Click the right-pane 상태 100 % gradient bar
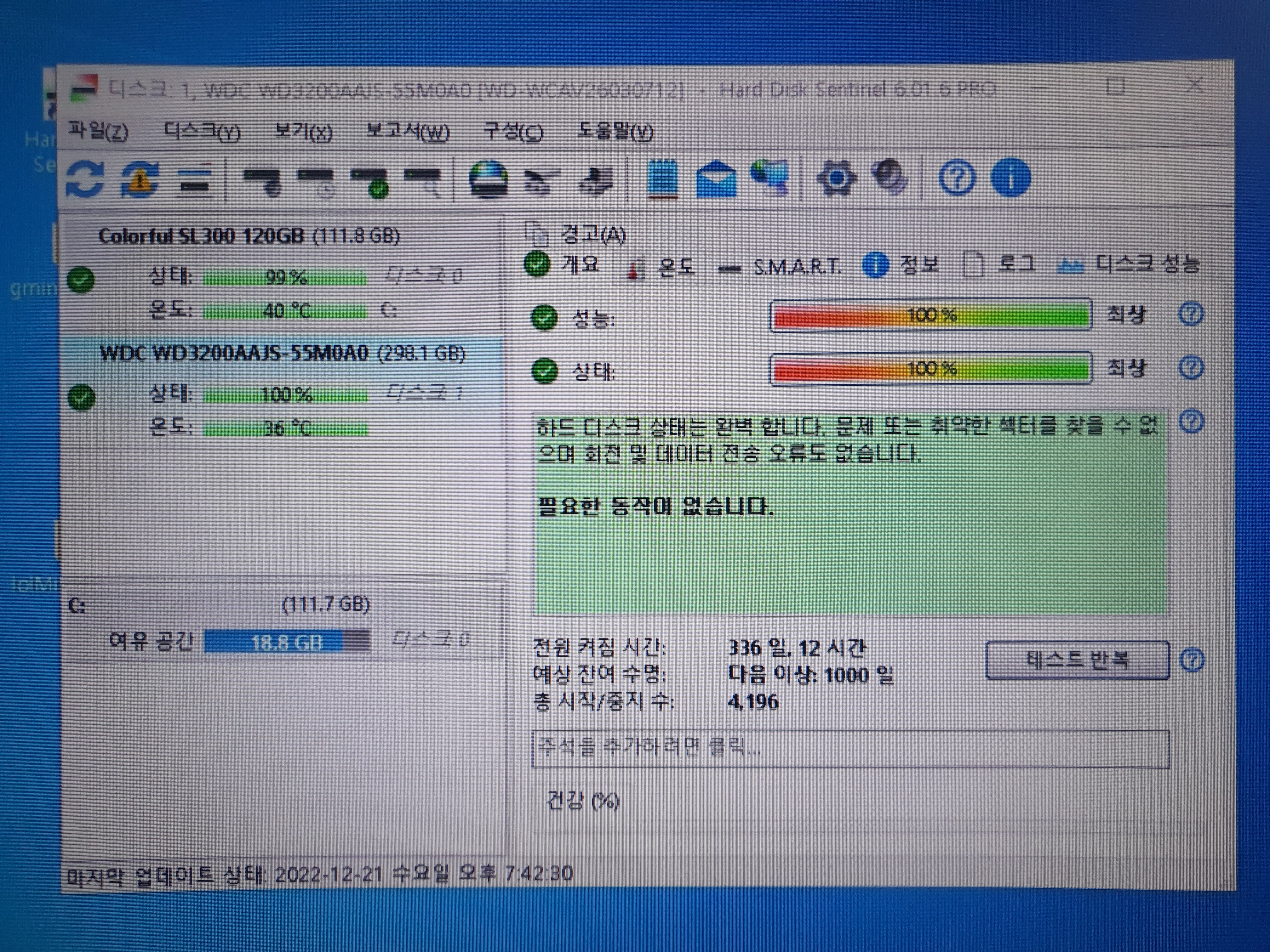The height and width of the screenshot is (952, 1270). [x=931, y=368]
